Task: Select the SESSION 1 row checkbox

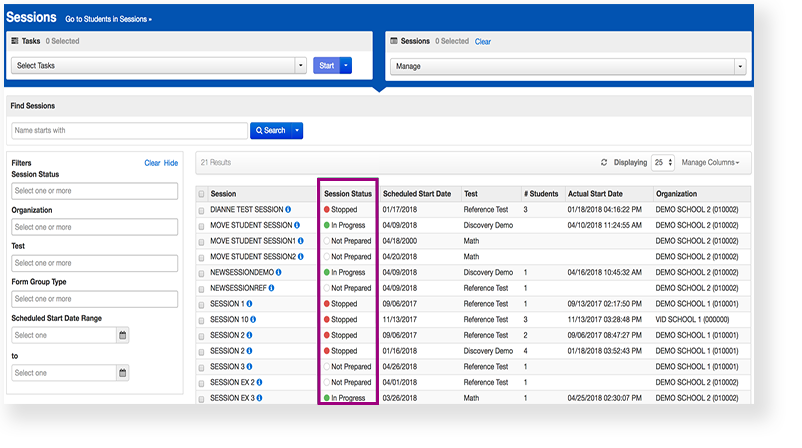Action: point(202,304)
